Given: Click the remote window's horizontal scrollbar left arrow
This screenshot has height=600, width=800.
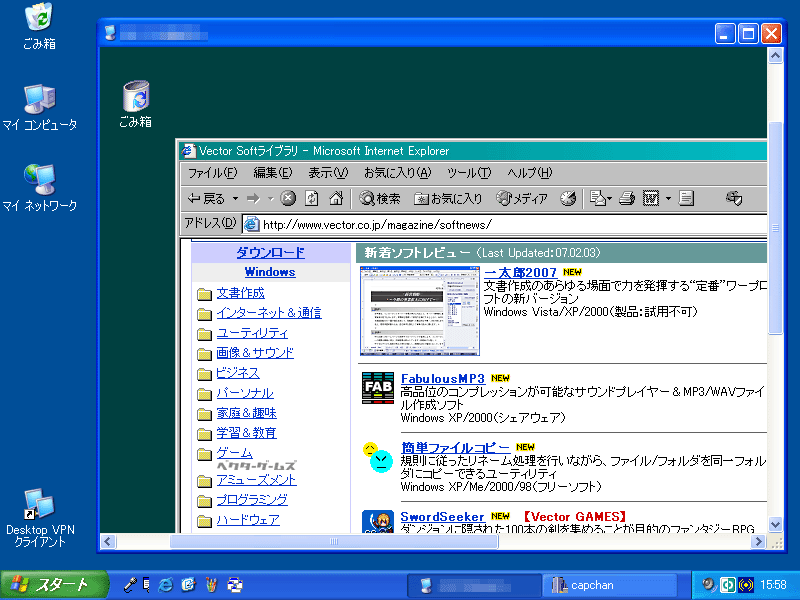Looking at the screenshot, I should click(x=107, y=541).
